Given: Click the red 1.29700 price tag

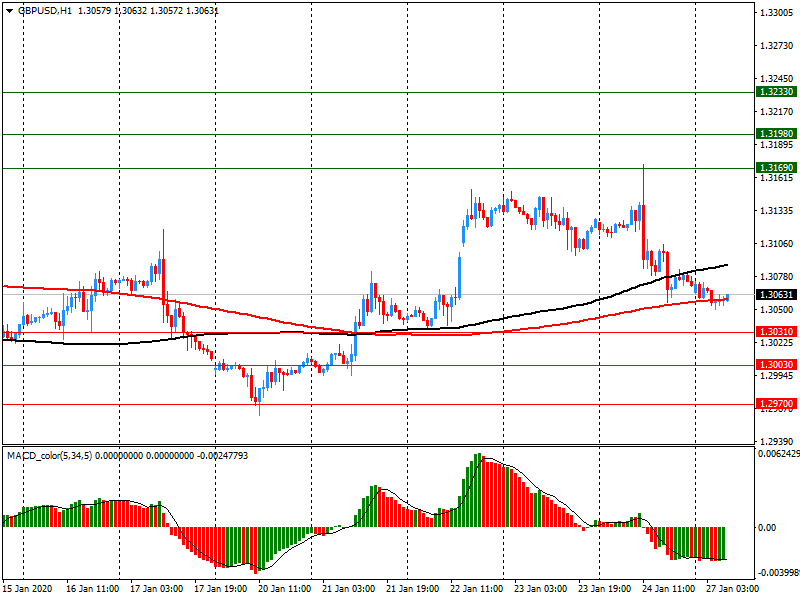Looking at the screenshot, I should click(776, 404).
